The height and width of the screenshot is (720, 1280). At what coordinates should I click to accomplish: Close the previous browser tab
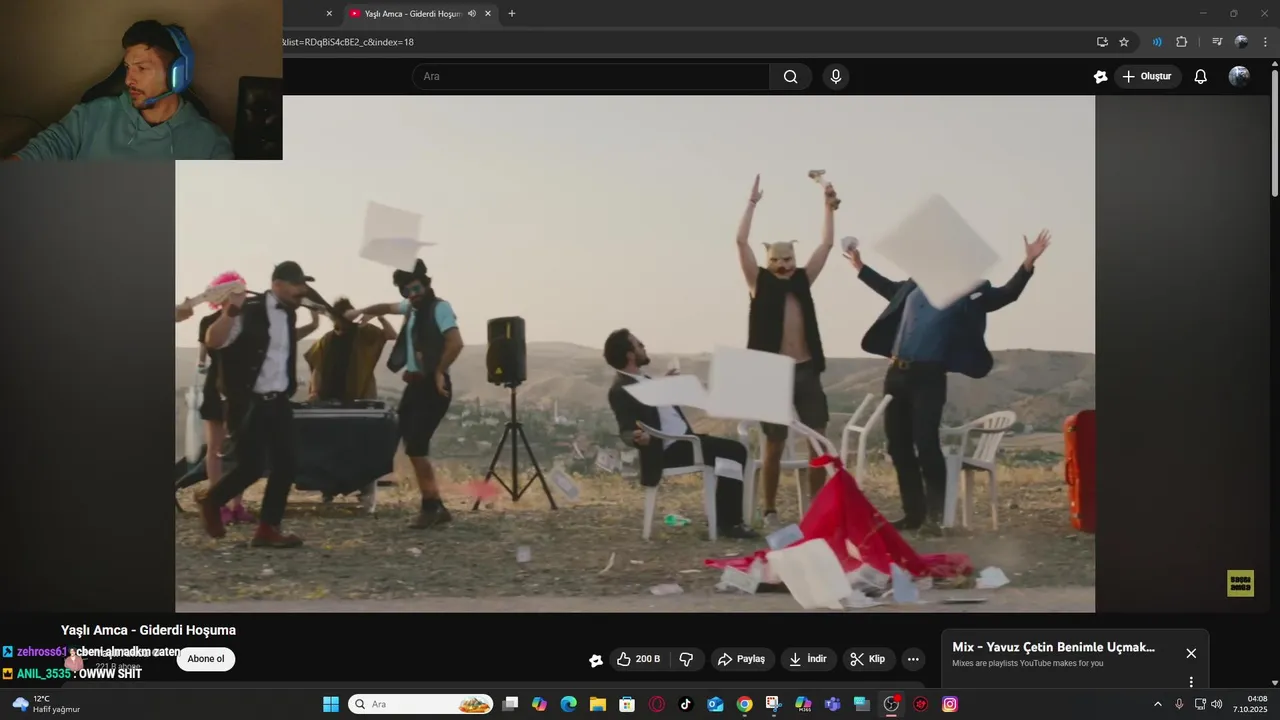pos(329,14)
